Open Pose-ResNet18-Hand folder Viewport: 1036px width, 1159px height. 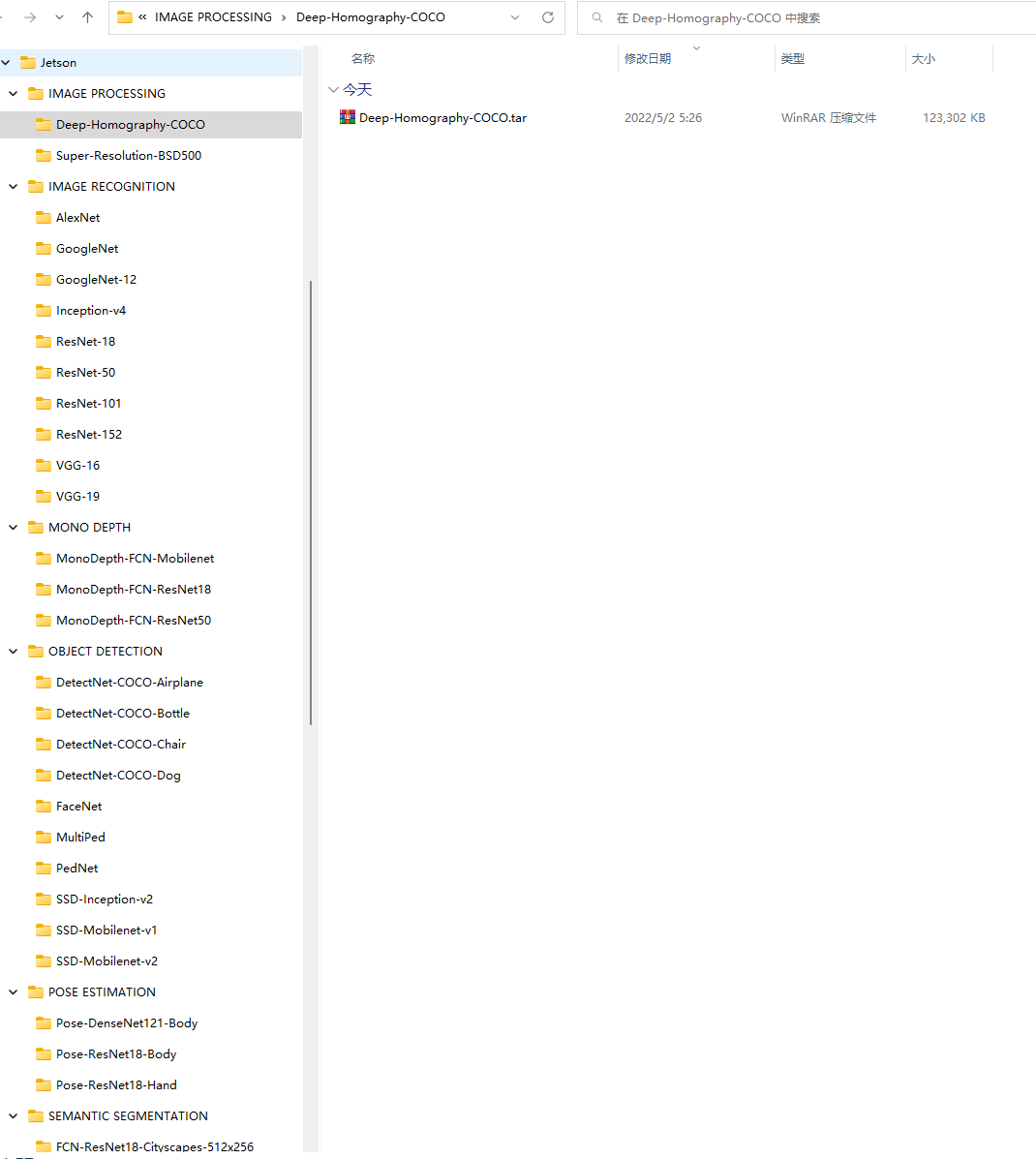tap(117, 1085)
